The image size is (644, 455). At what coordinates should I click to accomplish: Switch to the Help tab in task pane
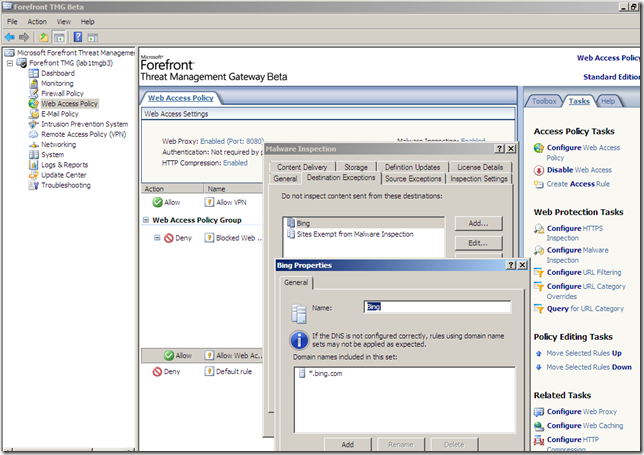[x=608, y=101]
